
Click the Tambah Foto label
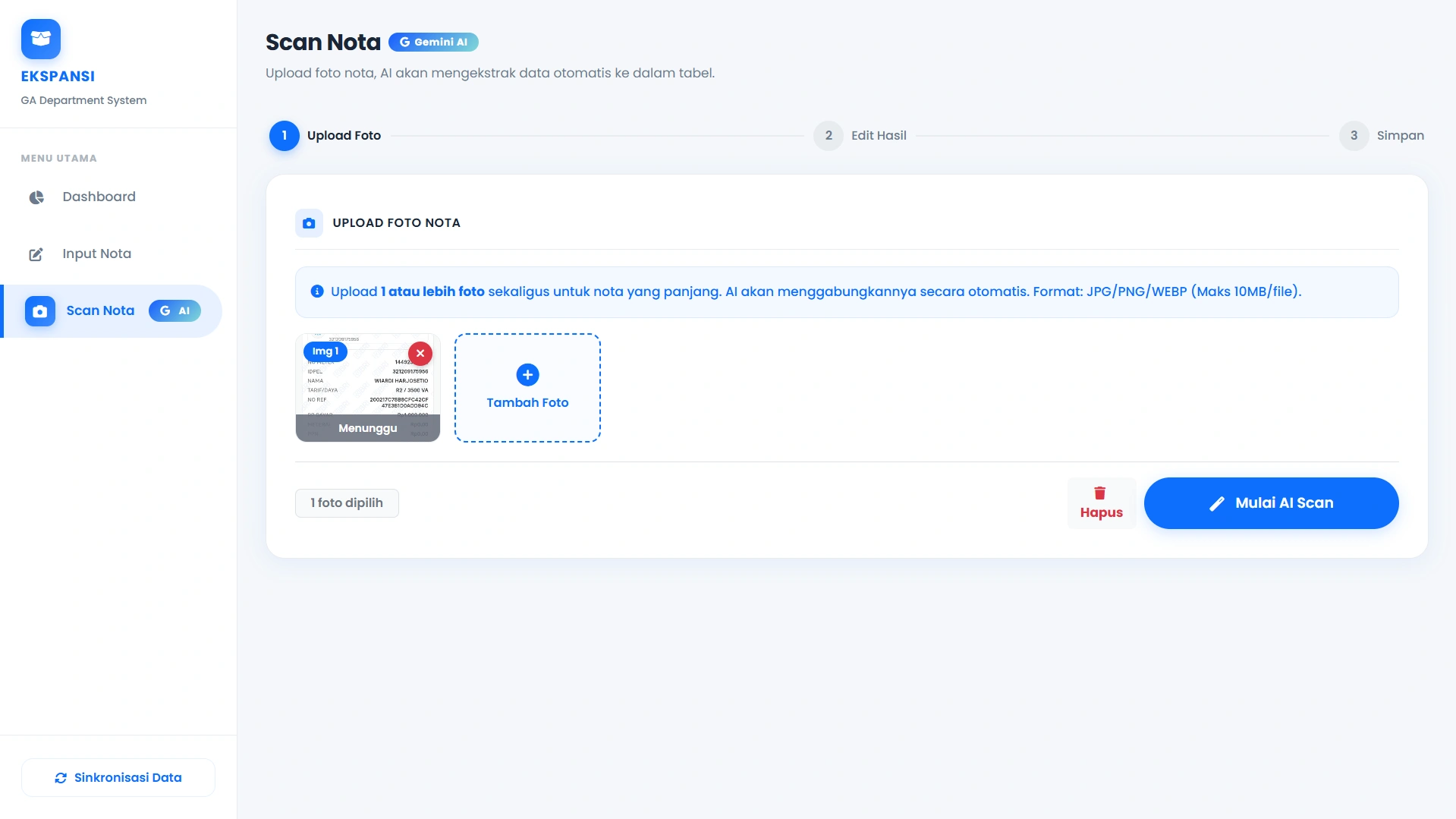pos(528,403)
